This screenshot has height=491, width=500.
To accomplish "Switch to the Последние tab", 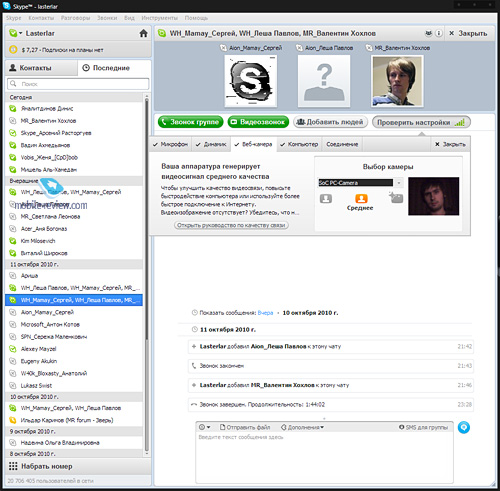I will click(114, 68).
